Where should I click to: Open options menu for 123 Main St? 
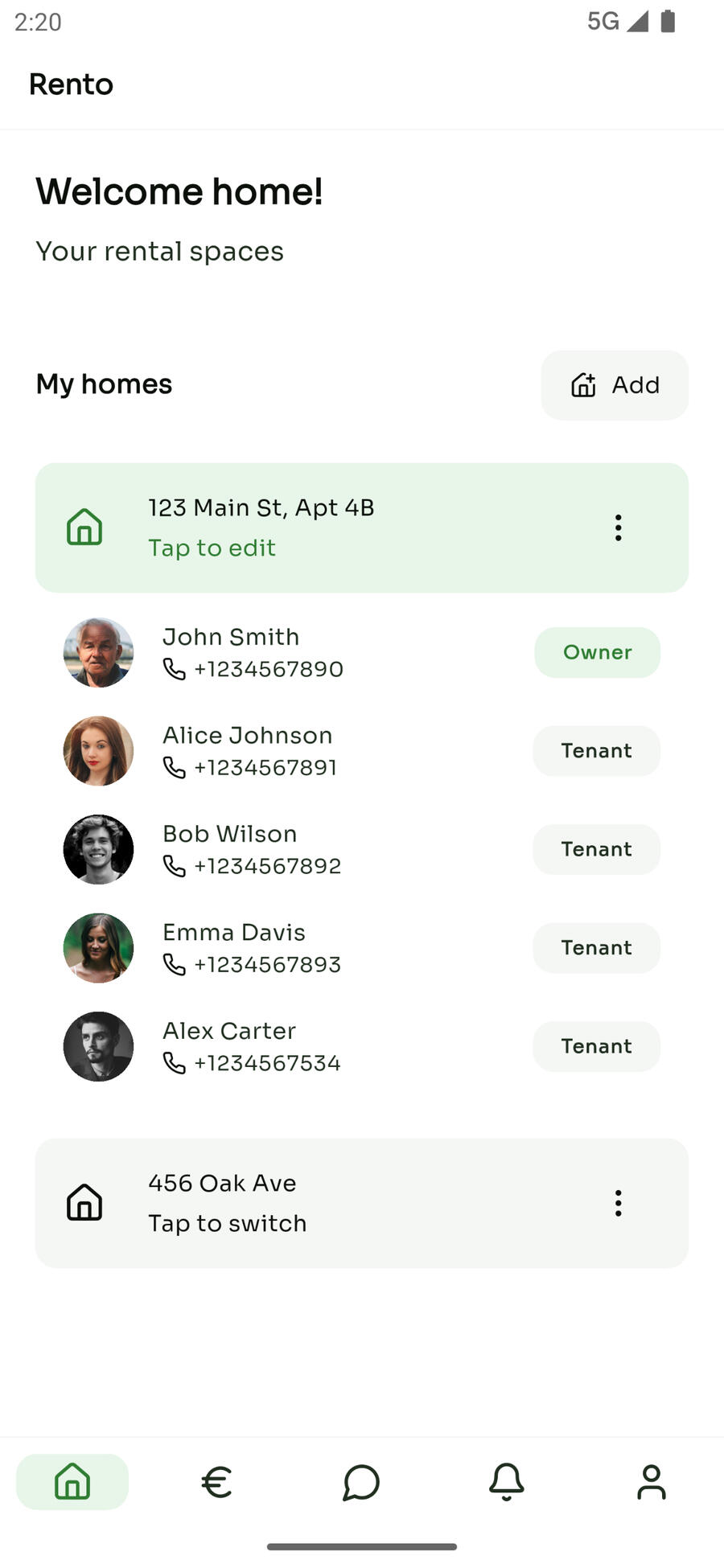618,528
